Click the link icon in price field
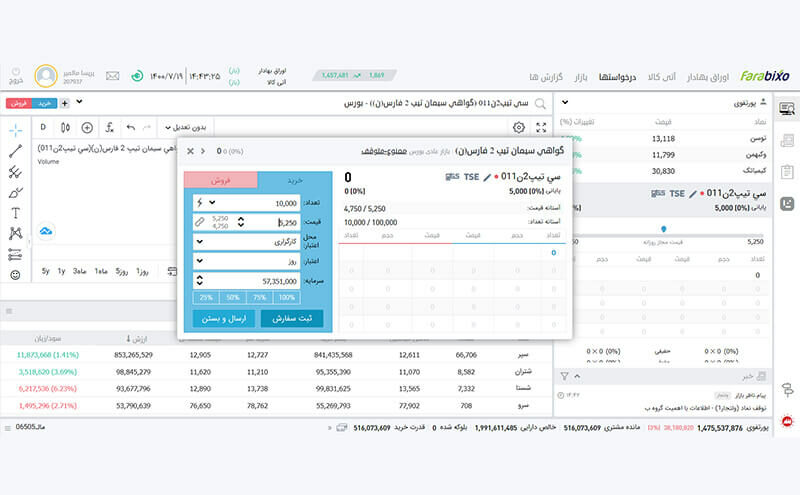This screenshot has height=495, width=800. click(199, 222)
